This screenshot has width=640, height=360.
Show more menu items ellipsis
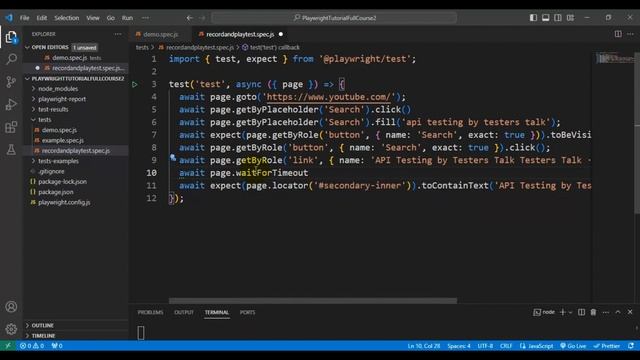tap(145, 18)
